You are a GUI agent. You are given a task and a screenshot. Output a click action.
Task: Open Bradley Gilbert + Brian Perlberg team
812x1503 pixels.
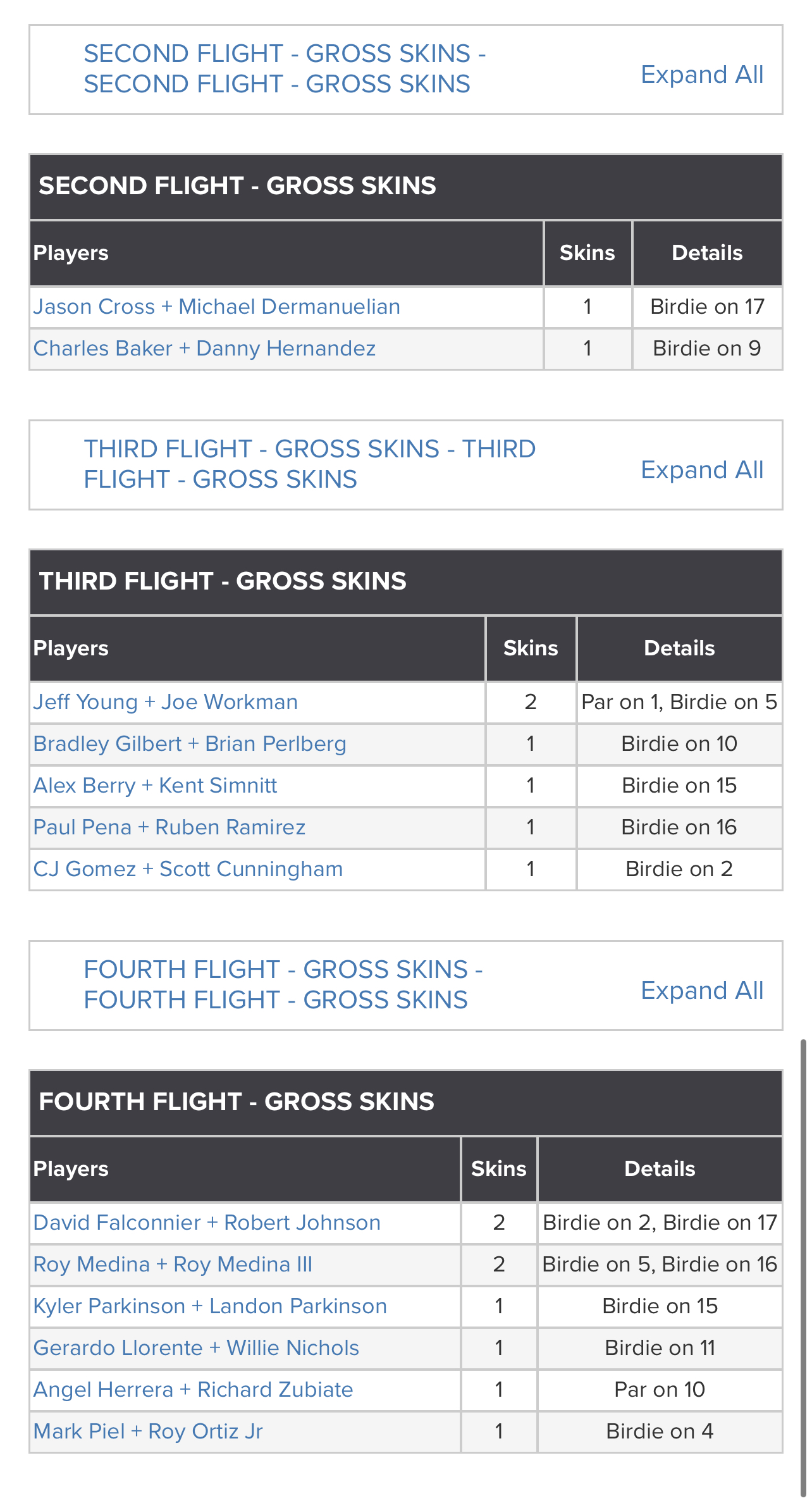[190, 744]
